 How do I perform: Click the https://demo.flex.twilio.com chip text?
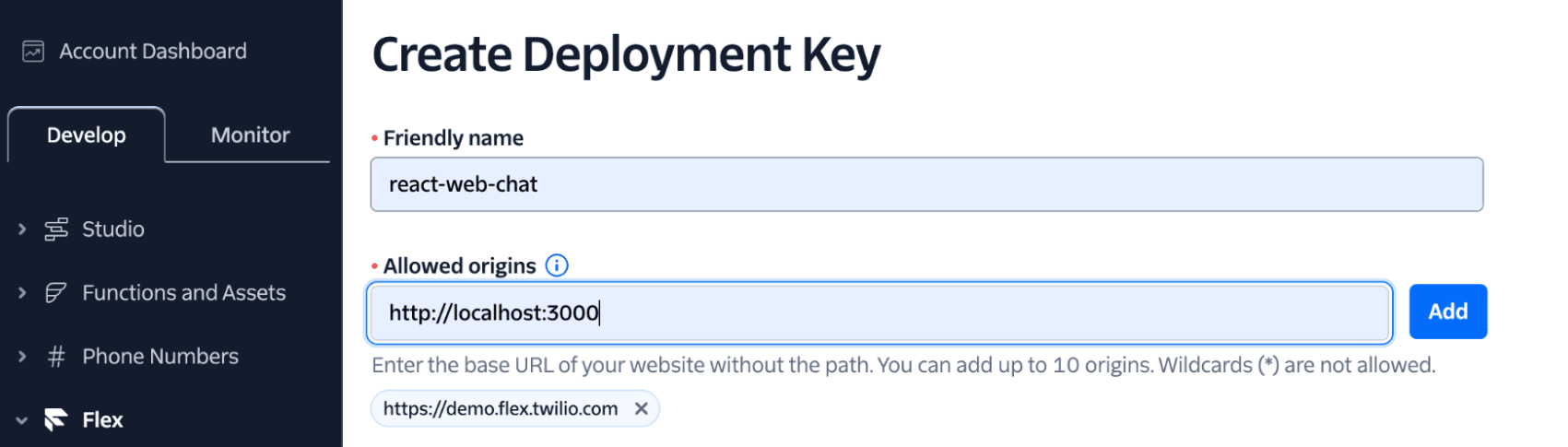501,408
